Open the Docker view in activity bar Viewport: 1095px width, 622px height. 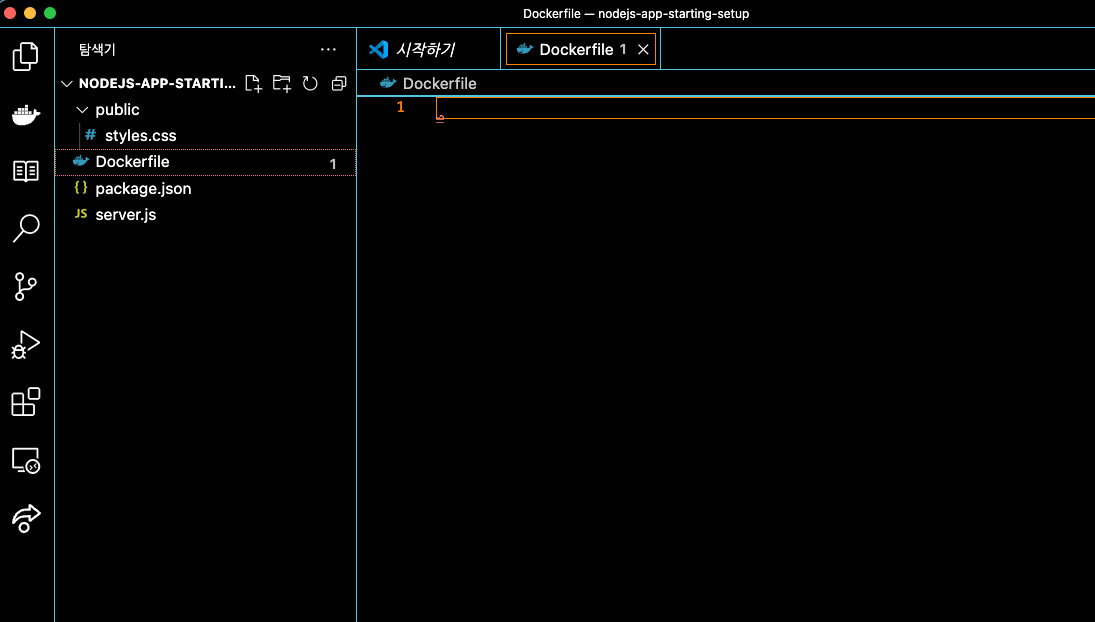pyautogui.click(x=26, y=114)
